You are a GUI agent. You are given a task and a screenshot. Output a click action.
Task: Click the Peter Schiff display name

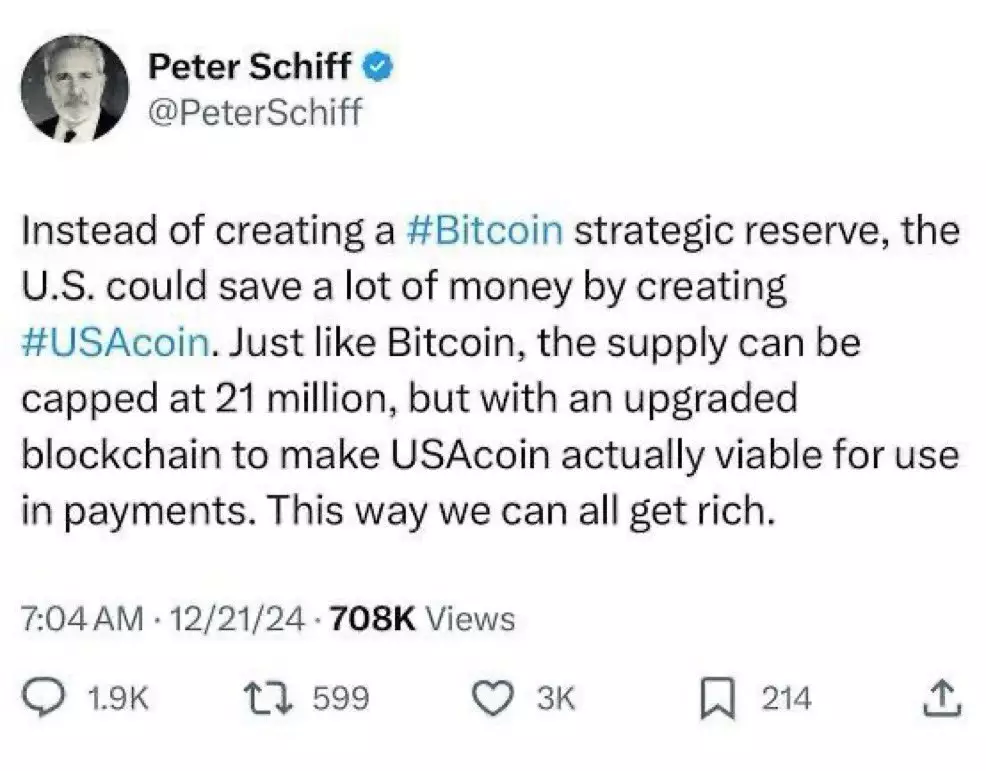click(250, 68)
